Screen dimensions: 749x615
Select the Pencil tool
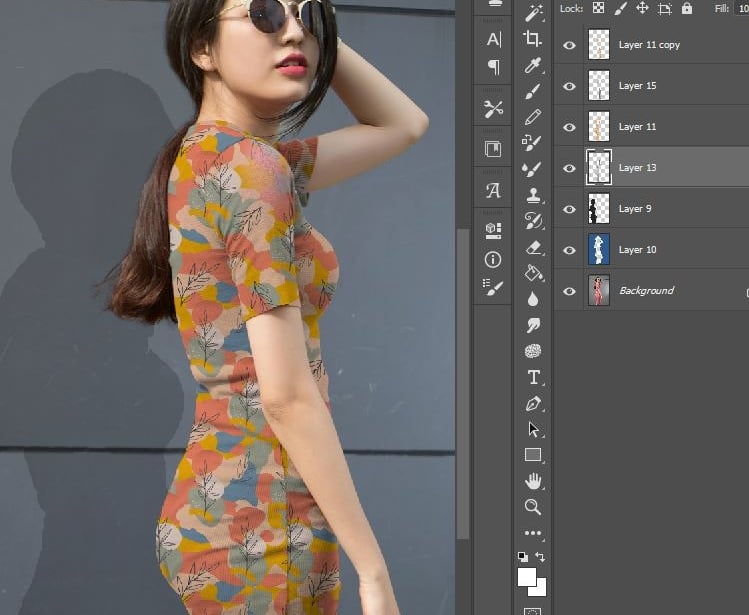point(533,117)
